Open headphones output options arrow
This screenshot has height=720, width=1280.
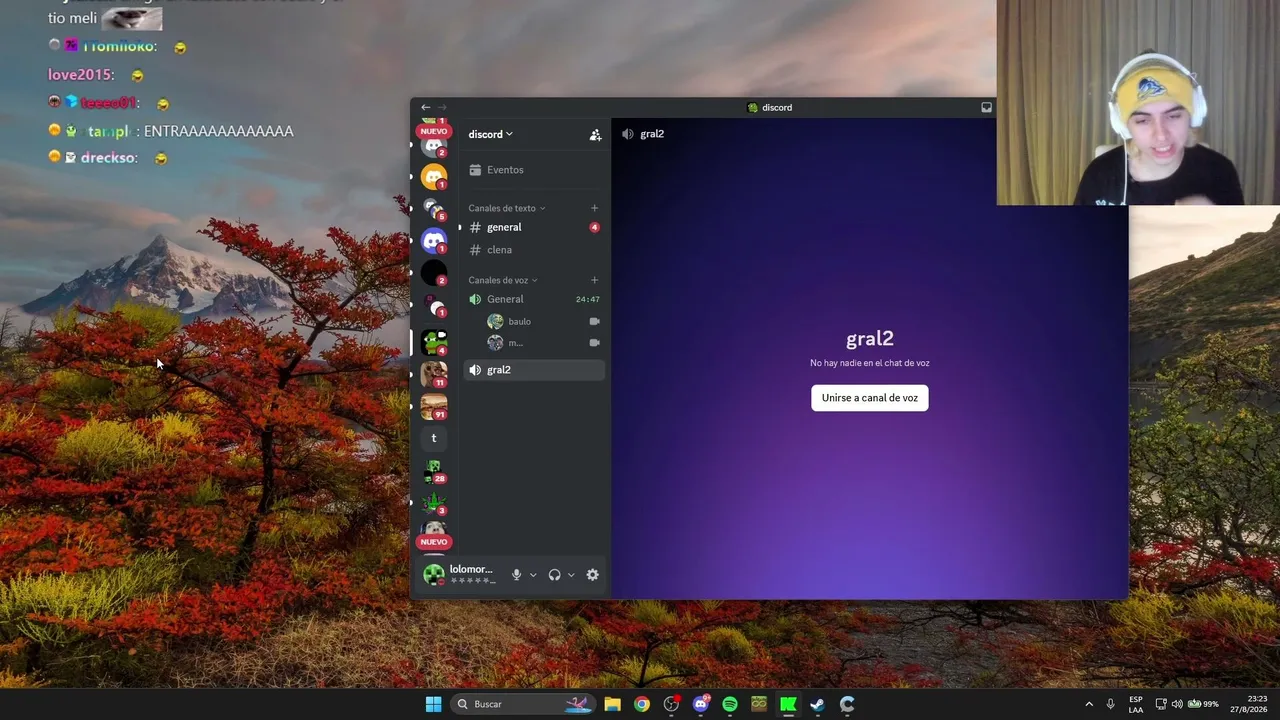571,575
